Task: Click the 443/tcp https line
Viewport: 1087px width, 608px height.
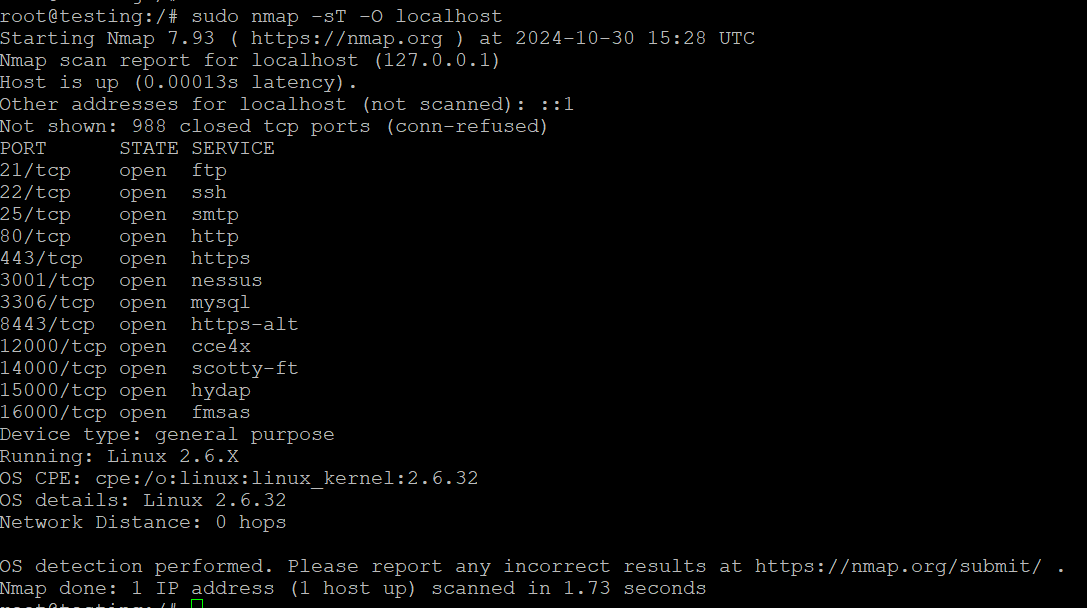Action: click(125, 259)
